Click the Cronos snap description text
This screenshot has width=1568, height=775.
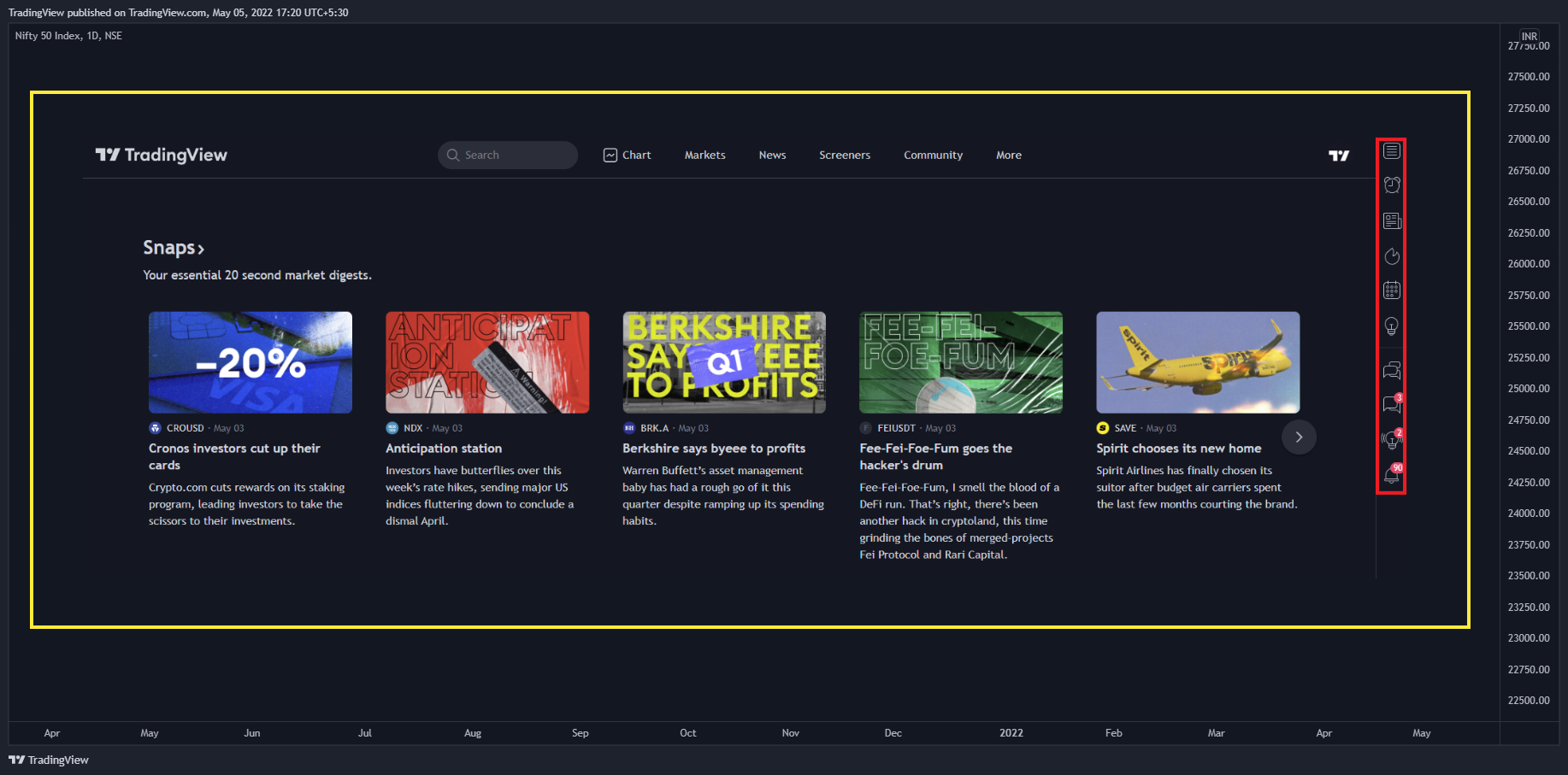coord(246,504)
